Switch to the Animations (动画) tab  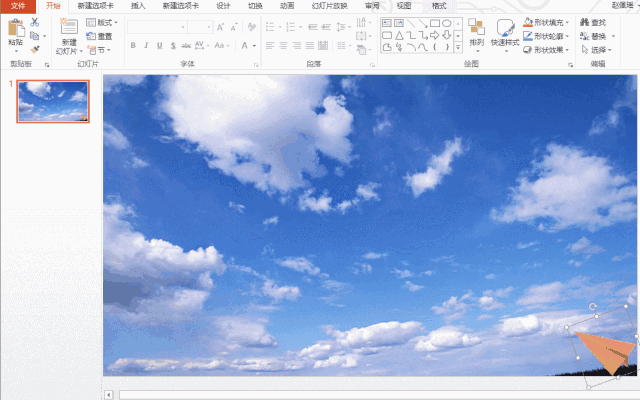[x=287, y=6]
